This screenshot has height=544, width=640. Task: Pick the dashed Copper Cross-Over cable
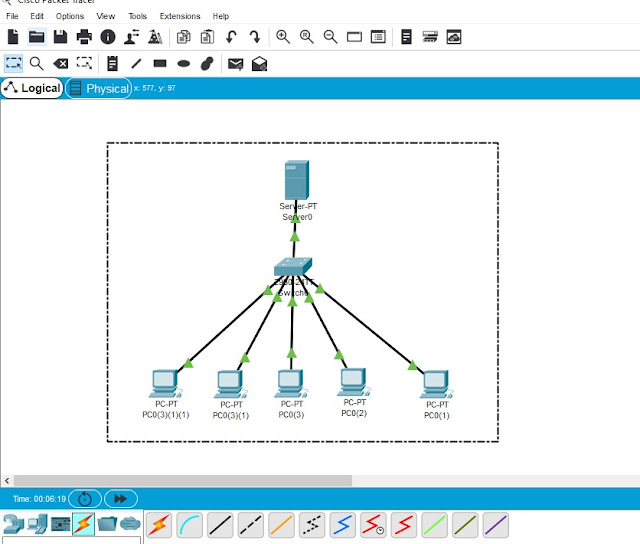click(x=251, y=525)
